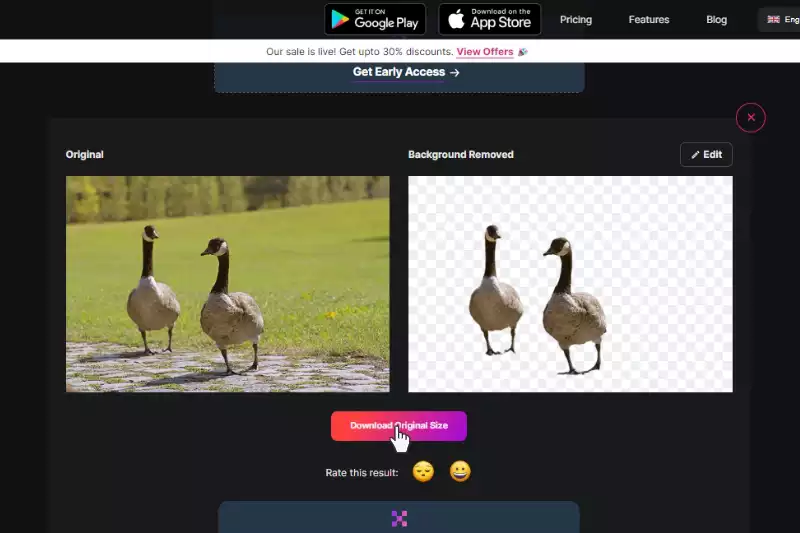This screenshot has width=800, height=533.
Task: Edit the background removed image
Action: (x=706, y=155)
